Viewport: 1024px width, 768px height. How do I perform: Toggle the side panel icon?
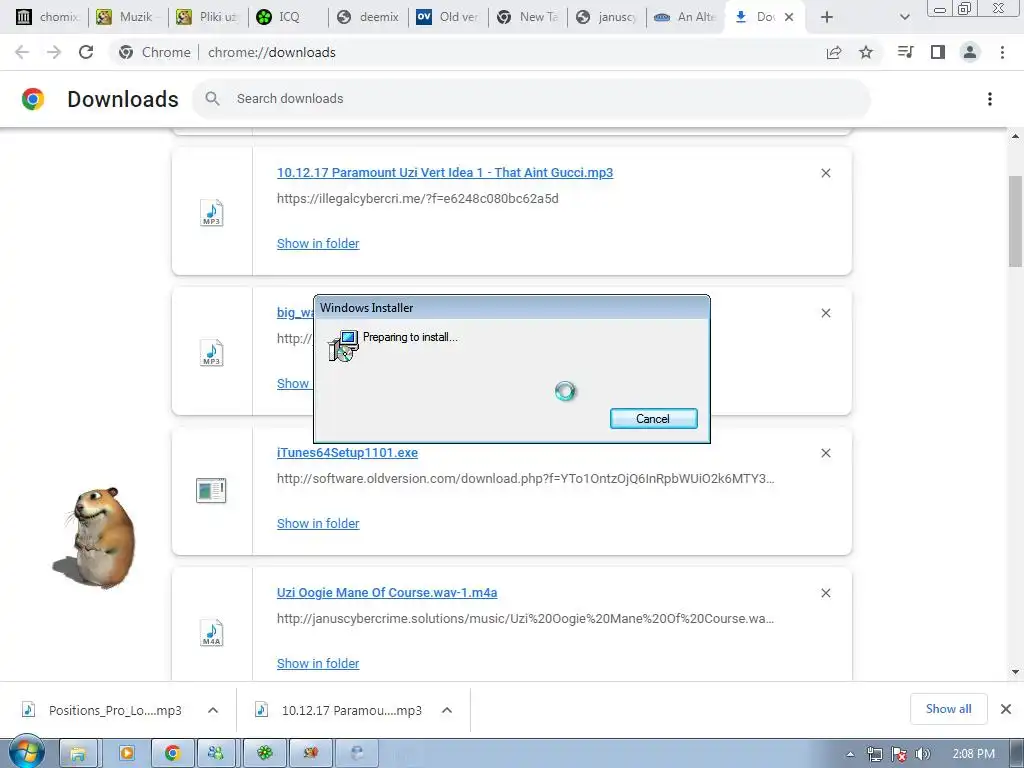click(x=938, y=52)
